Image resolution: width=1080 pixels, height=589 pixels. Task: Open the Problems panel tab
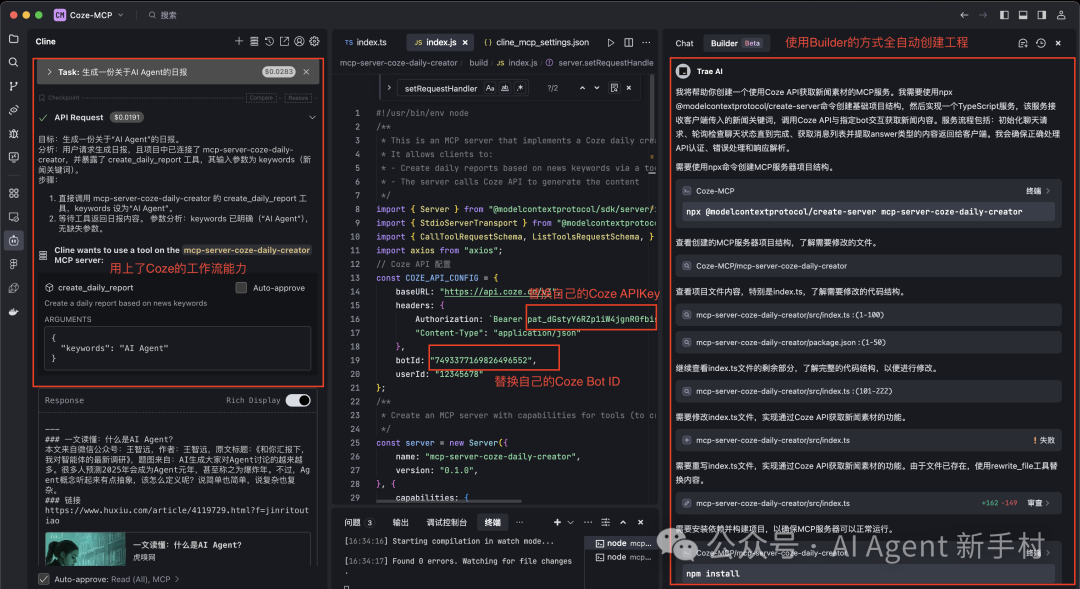pyautogui.click(x=359, y=522)
